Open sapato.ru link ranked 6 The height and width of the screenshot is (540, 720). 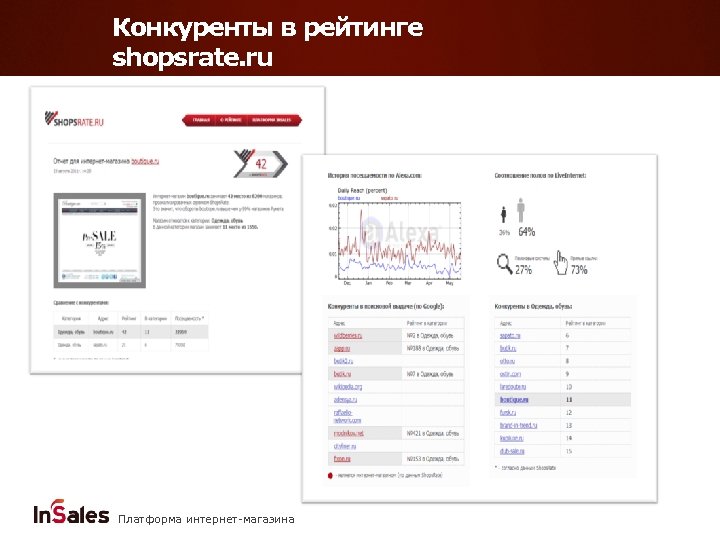[510, 336]
